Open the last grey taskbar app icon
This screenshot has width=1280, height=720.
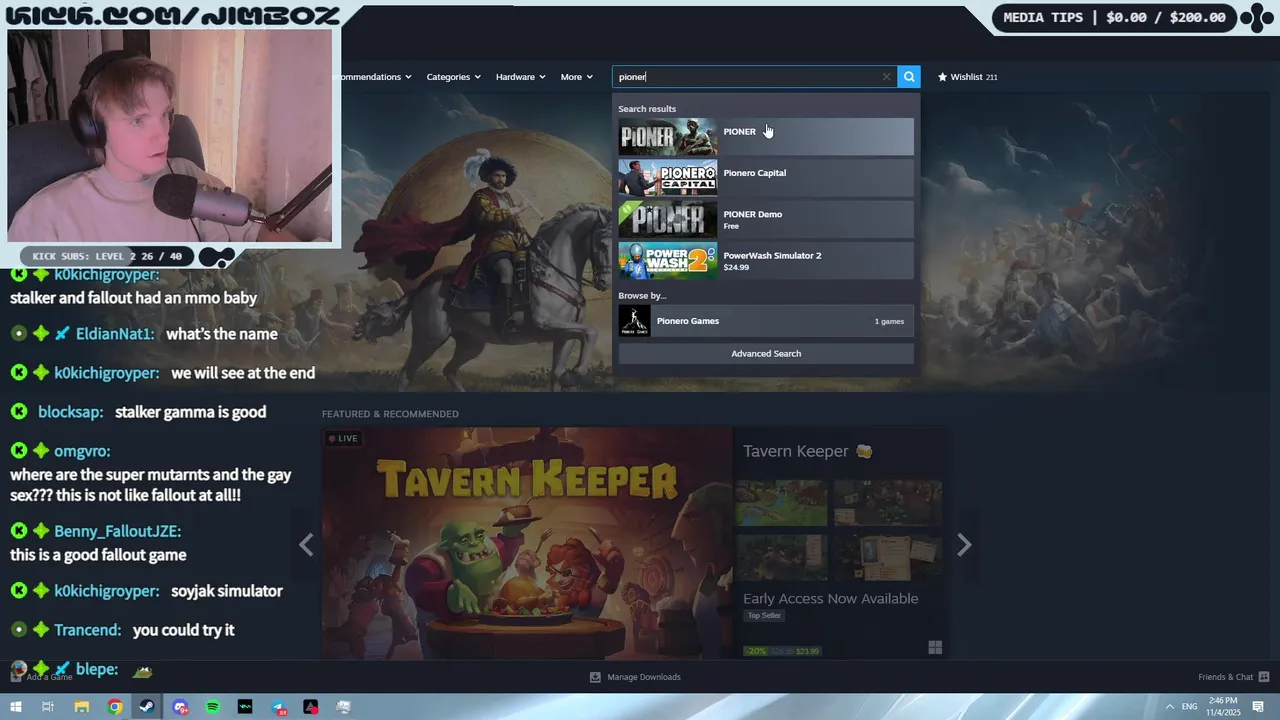(343, 707)
